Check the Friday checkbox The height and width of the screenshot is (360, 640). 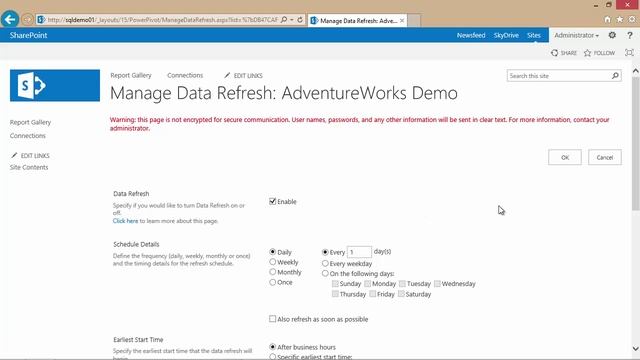[373, 294]
